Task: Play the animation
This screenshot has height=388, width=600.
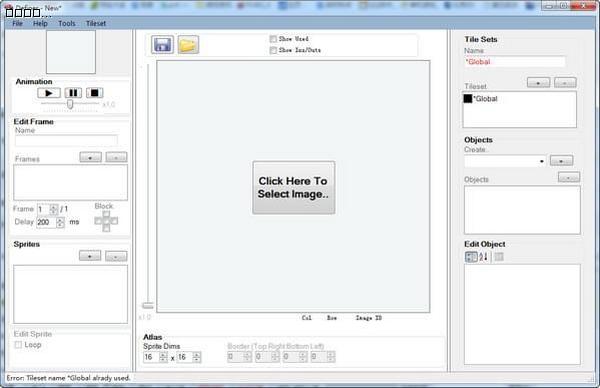Action: pyautogui.click(x=49, y=93)
